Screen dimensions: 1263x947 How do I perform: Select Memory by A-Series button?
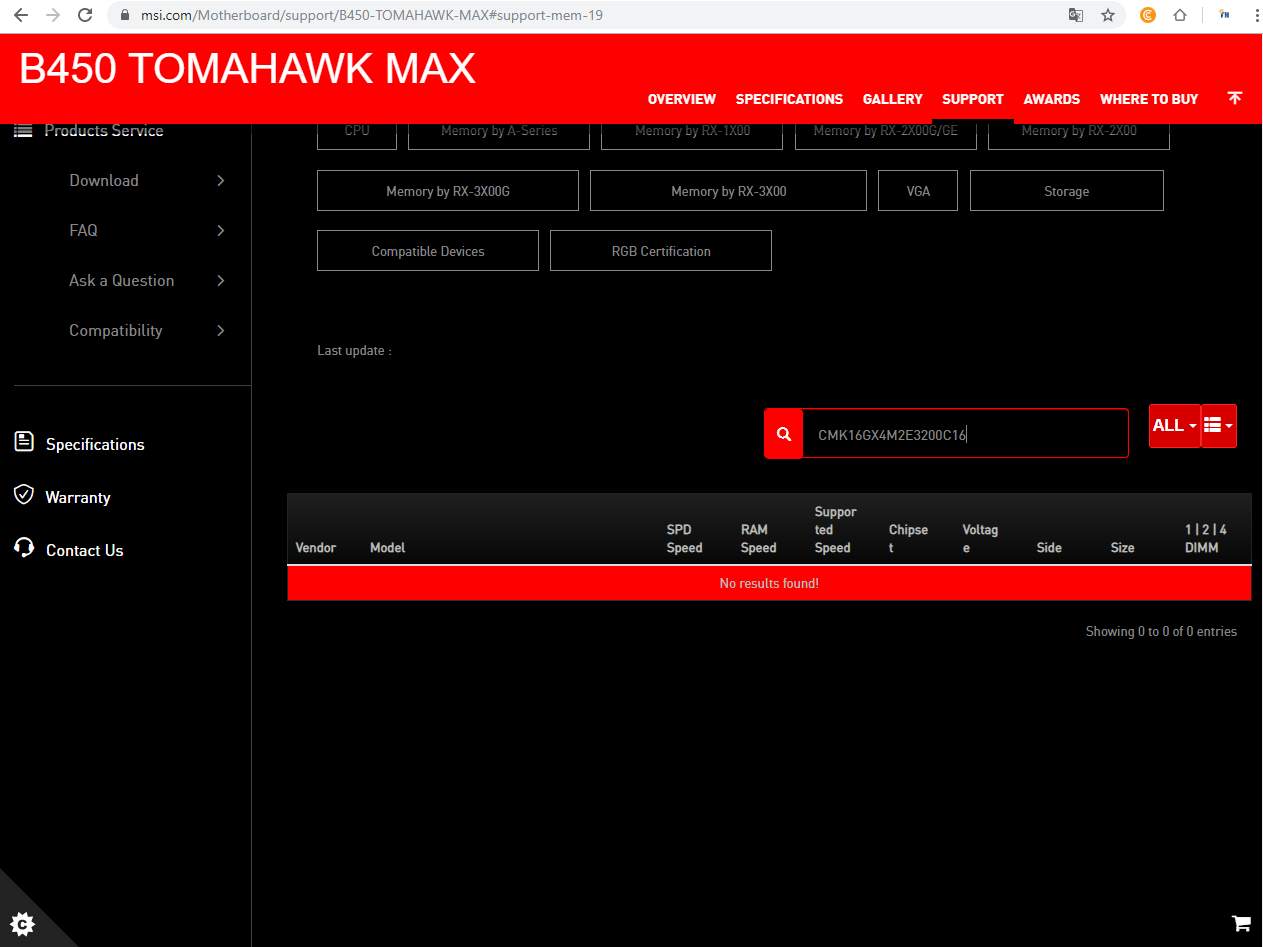click(499, 136)
